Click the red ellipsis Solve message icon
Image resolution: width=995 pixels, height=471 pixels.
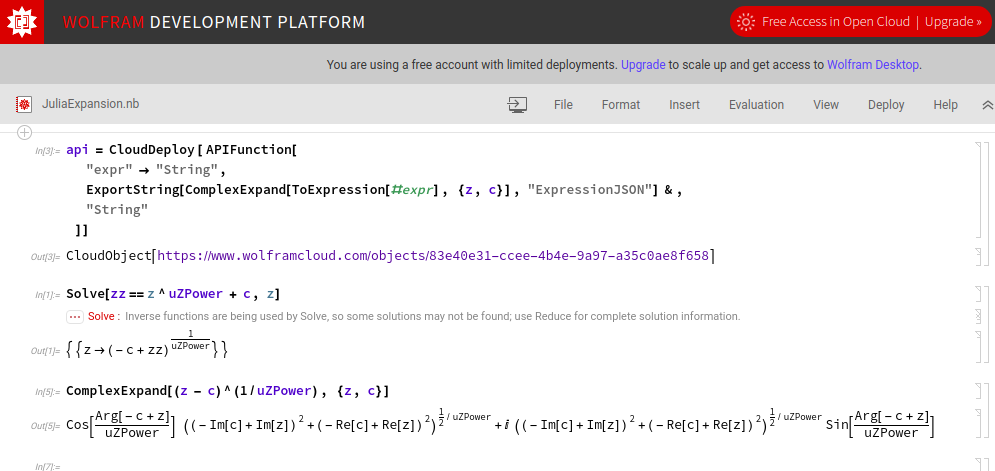point(75,316)
